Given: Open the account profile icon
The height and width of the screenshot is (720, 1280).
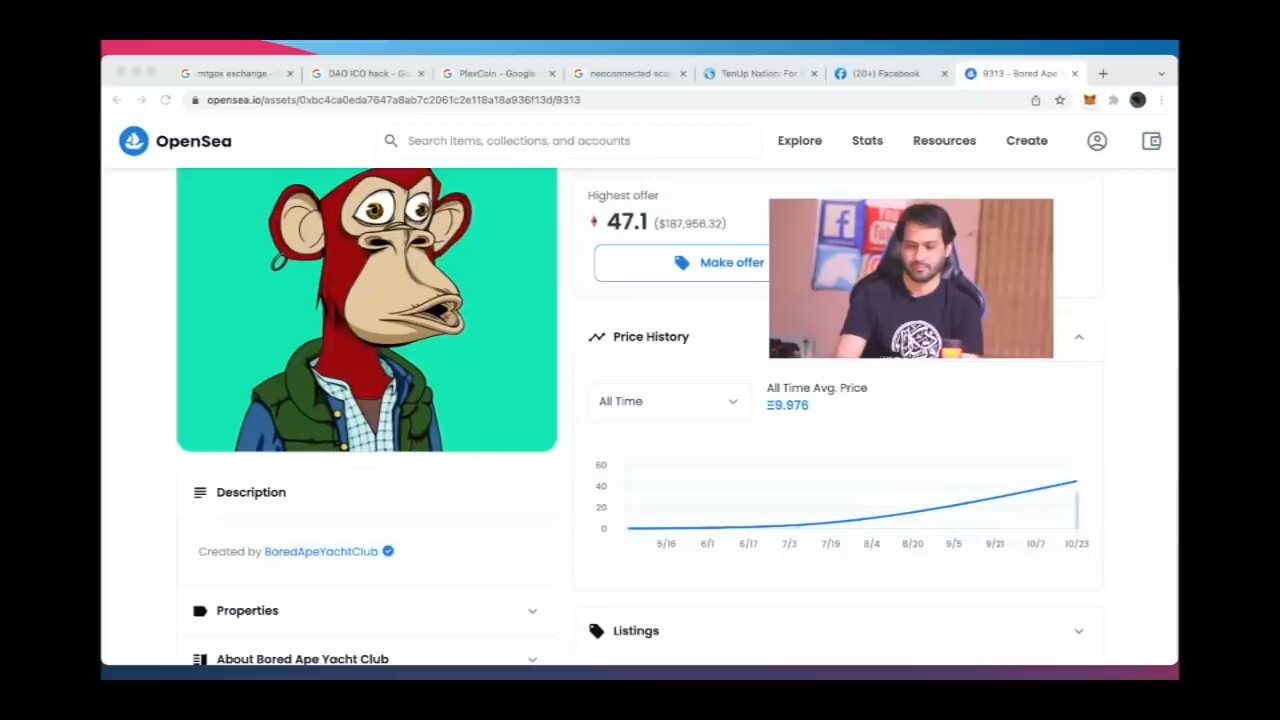Looking at the screenshot, I should [1097, 141].
